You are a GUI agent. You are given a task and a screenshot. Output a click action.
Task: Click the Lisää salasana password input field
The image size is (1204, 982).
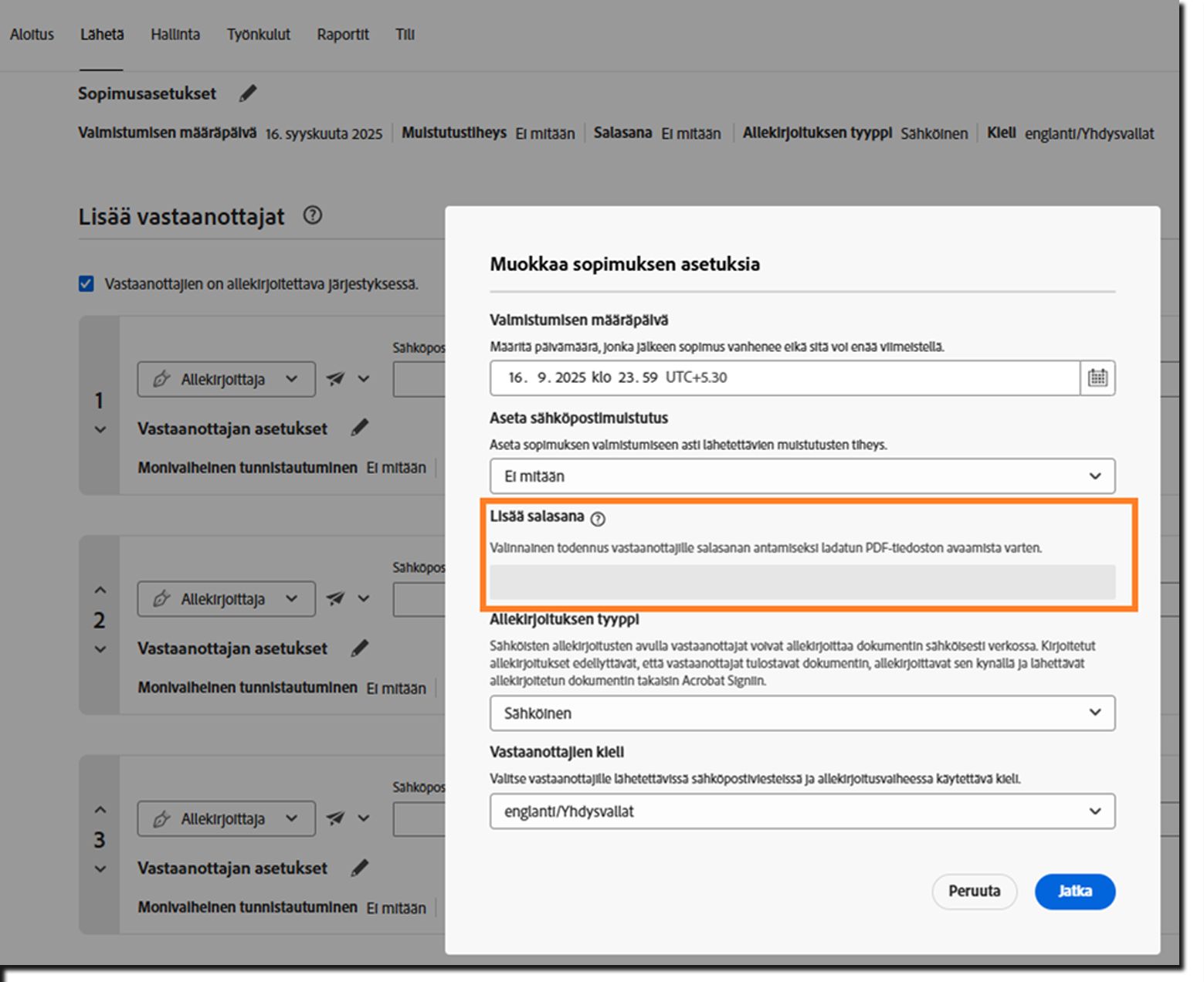point(802,582)
